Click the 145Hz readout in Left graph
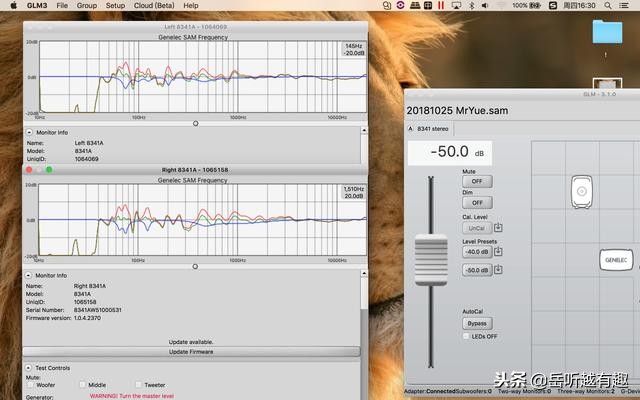The width and height of the screenshot is (640, 400). click(353, 49)
